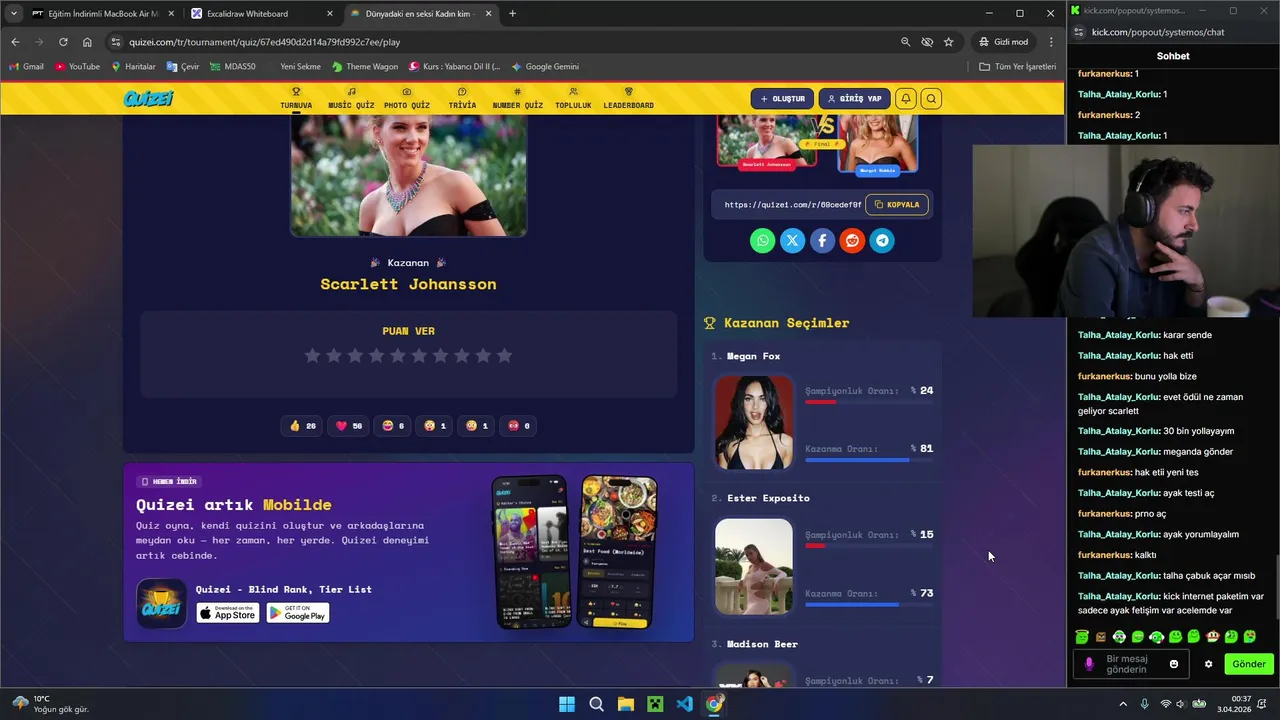Rate with the first star

[312, 355]
